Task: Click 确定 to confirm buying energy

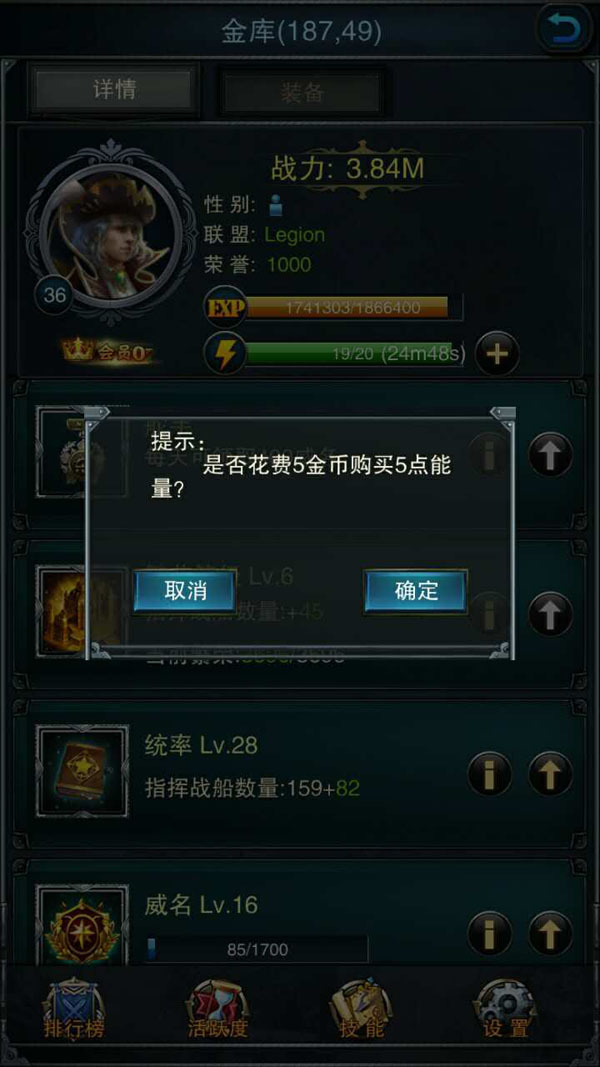Action: pyautogui.click(x=416, y=591)
